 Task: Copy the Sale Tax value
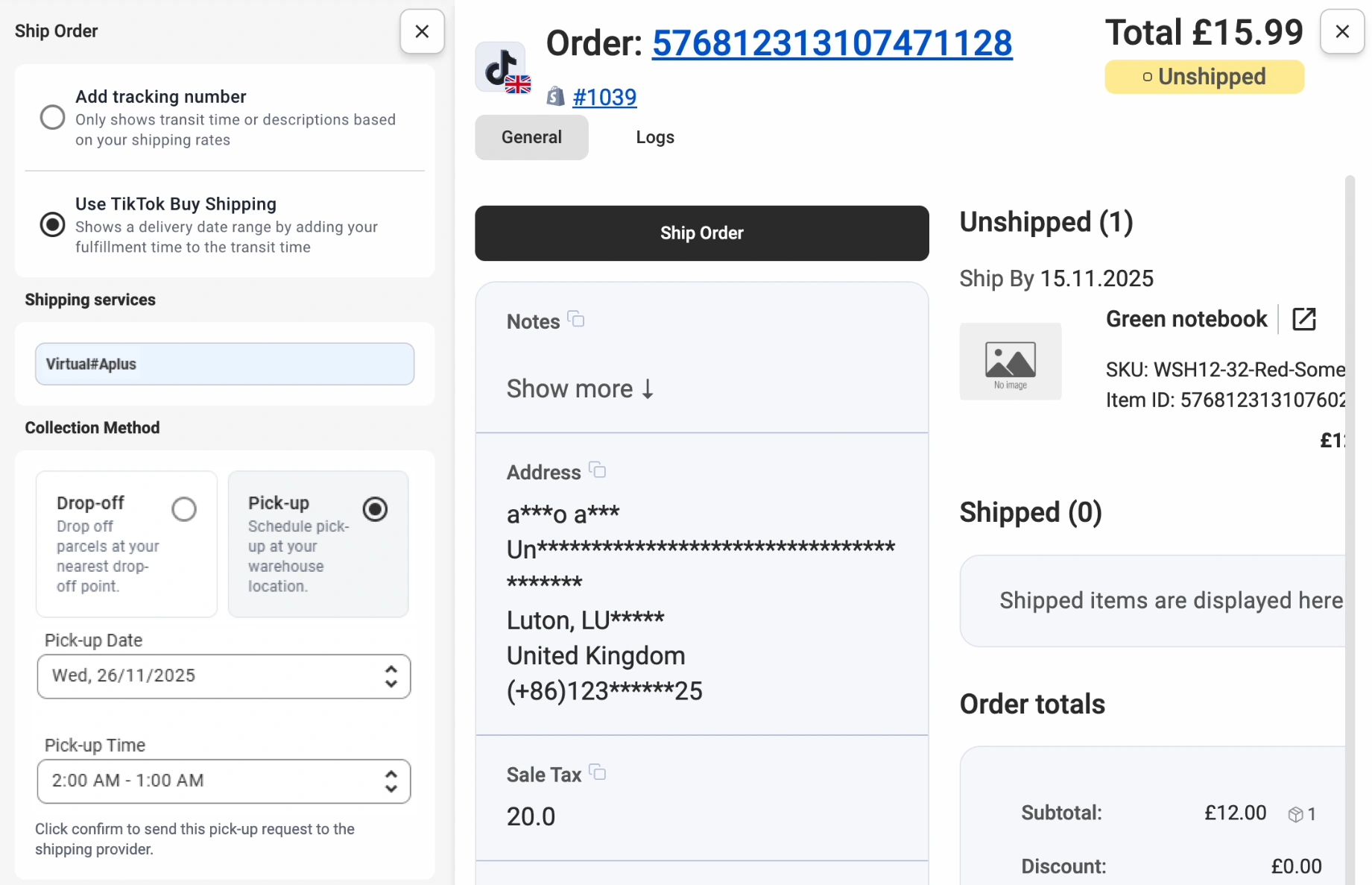click(598, 773)
